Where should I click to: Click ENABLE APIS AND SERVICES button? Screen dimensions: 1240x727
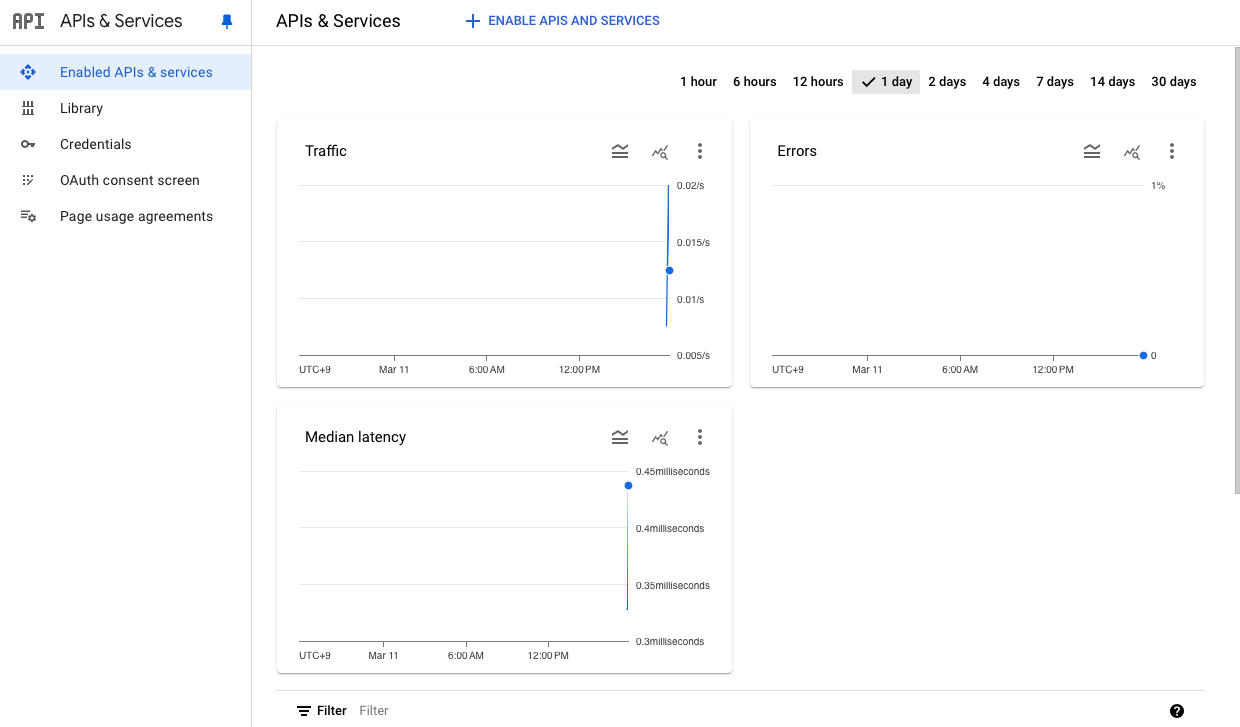click(562, 21)
